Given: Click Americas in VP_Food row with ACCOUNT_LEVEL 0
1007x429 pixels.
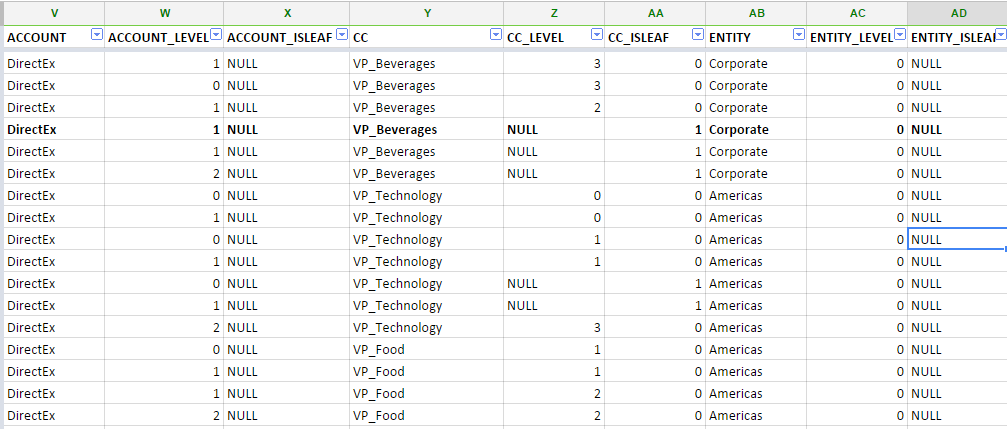Looking at the screenshot, I should click(757, 349).
